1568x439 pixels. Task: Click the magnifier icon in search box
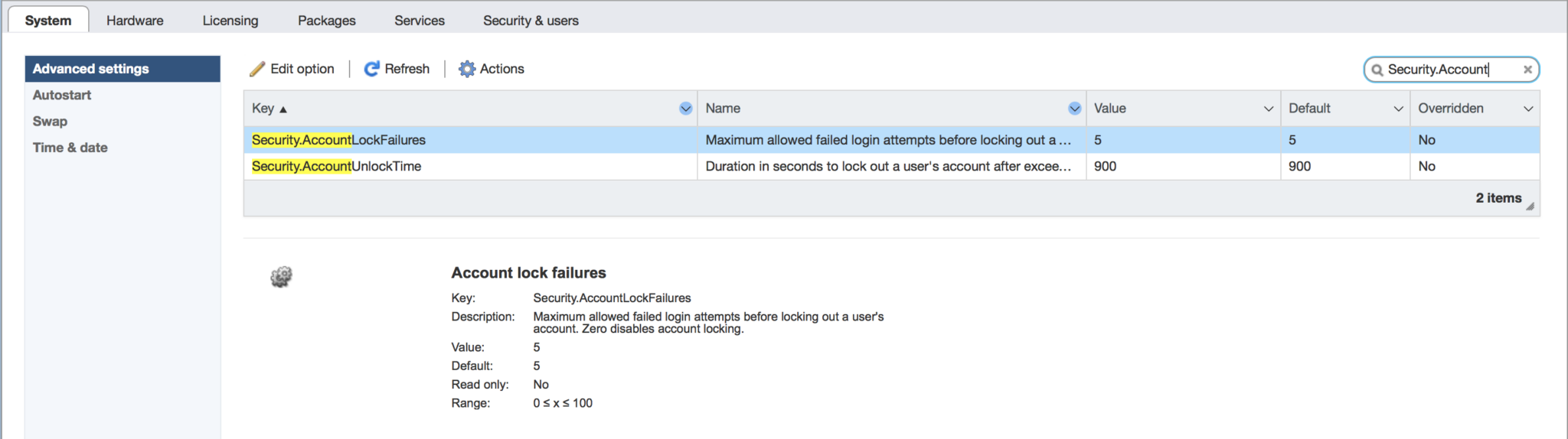click(x=1377, y=70)
